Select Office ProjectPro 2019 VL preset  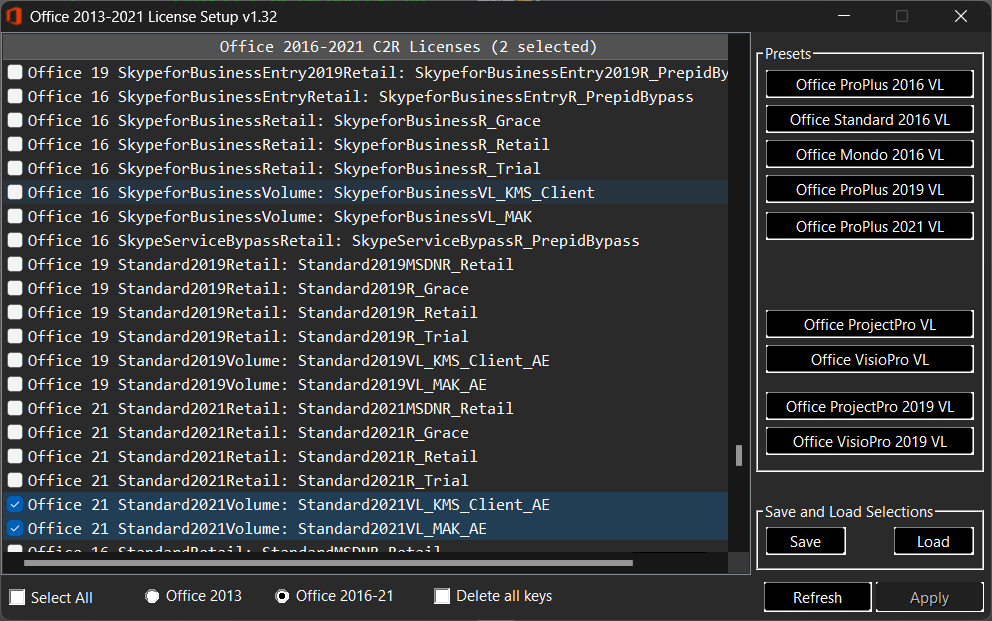coord(869,406)
